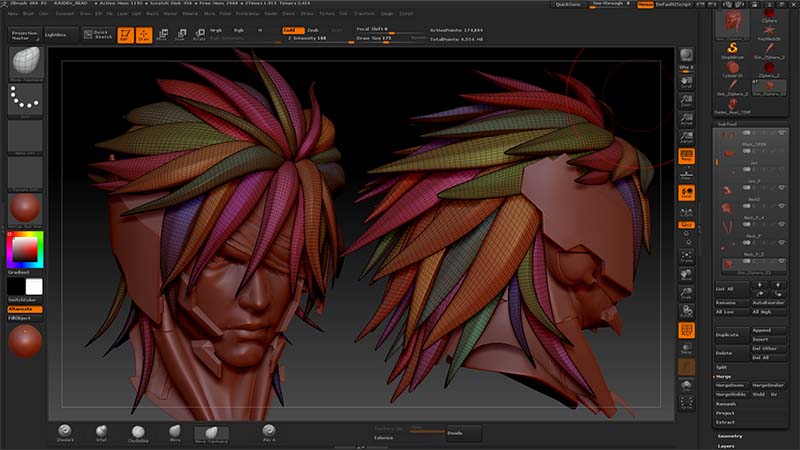The width and height of the screenshot is (800, 450).
Task: Expand the Split section
Action: tap(721, 367)
